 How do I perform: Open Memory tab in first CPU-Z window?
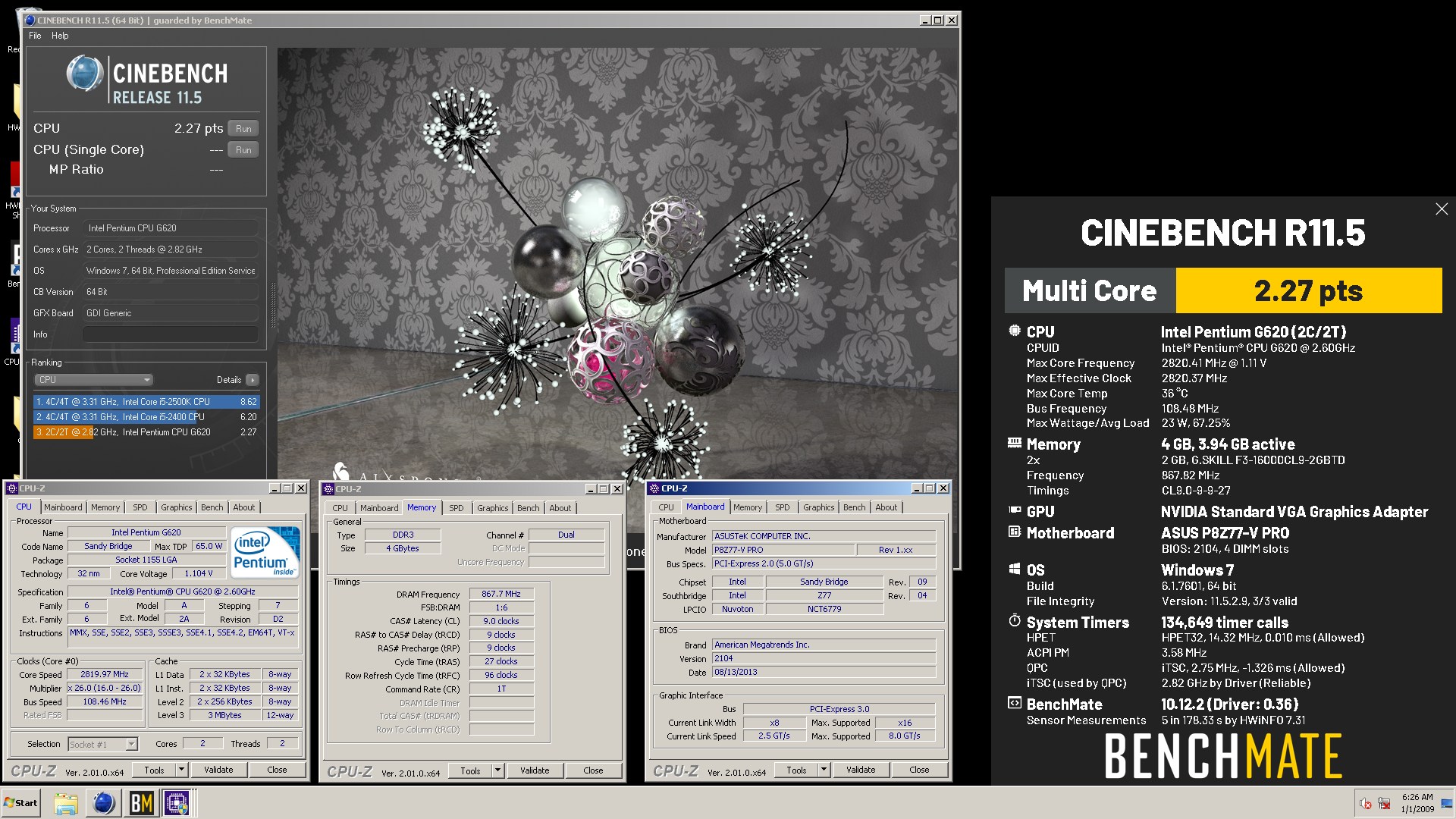[105, 507]
